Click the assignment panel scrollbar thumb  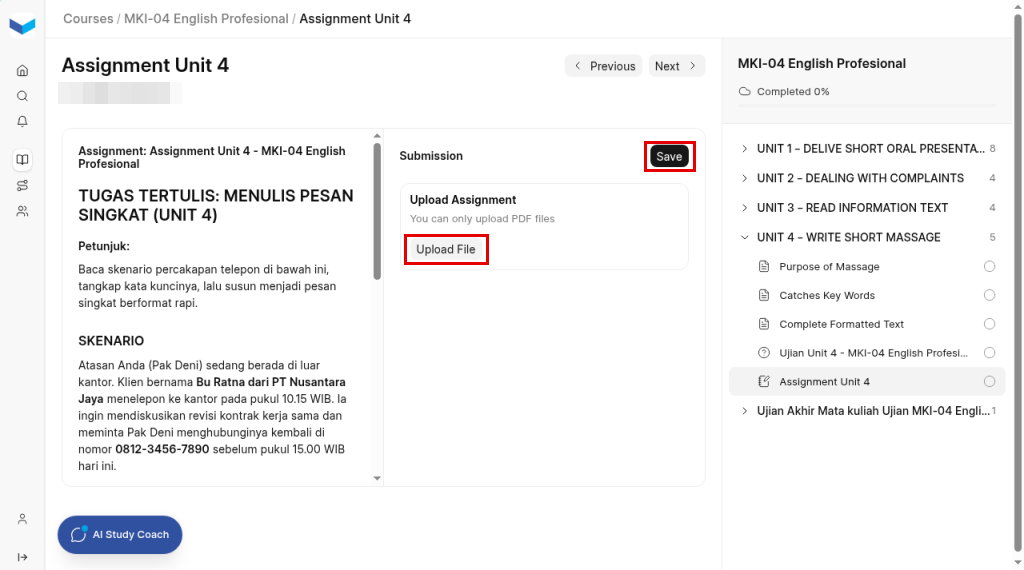[x=377, y=211]
